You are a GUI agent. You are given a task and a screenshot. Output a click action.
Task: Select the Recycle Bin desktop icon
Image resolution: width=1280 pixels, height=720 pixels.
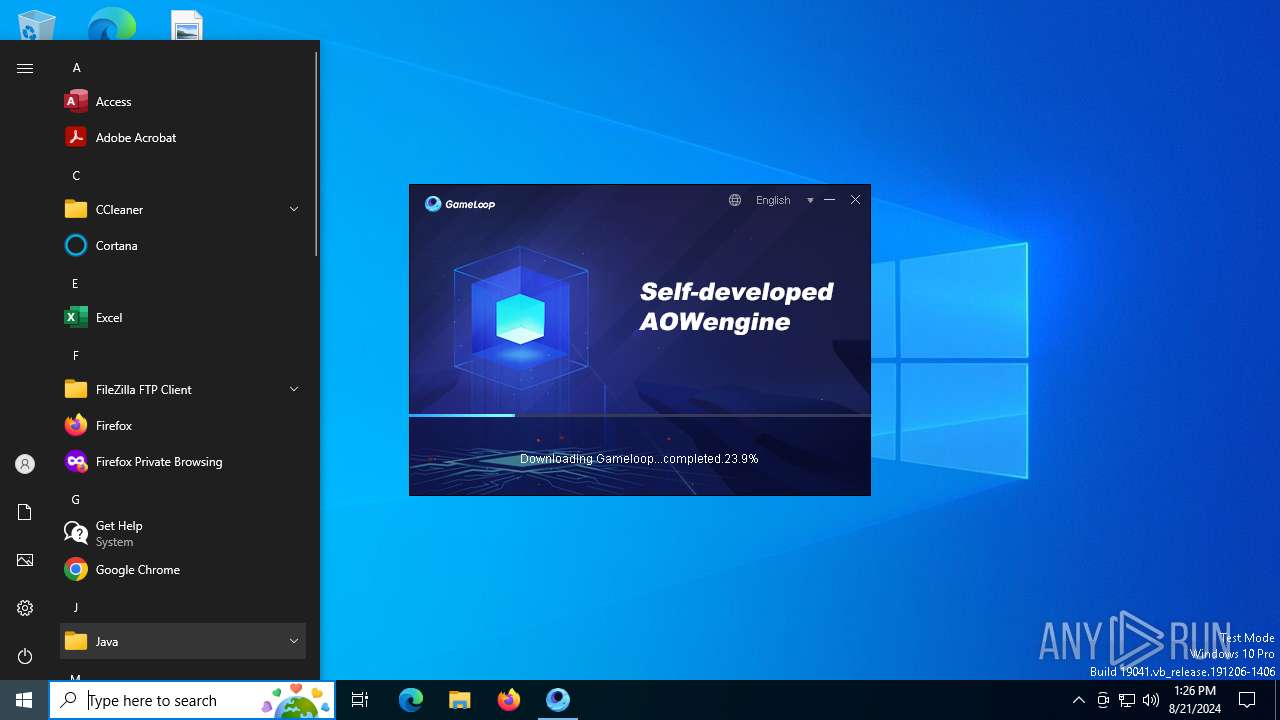tap(37, 24)
